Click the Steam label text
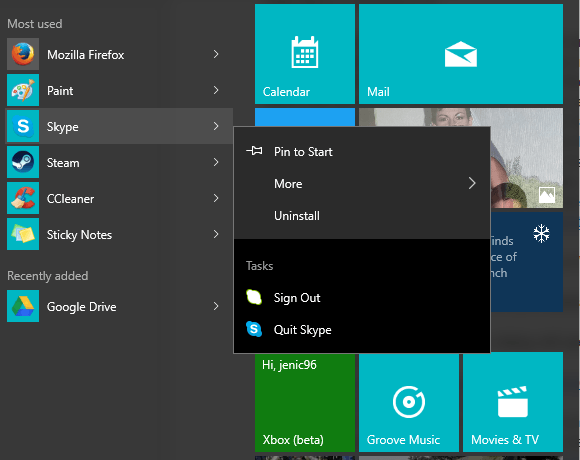Viewport: 580px width, 460px height. (63, 163)
